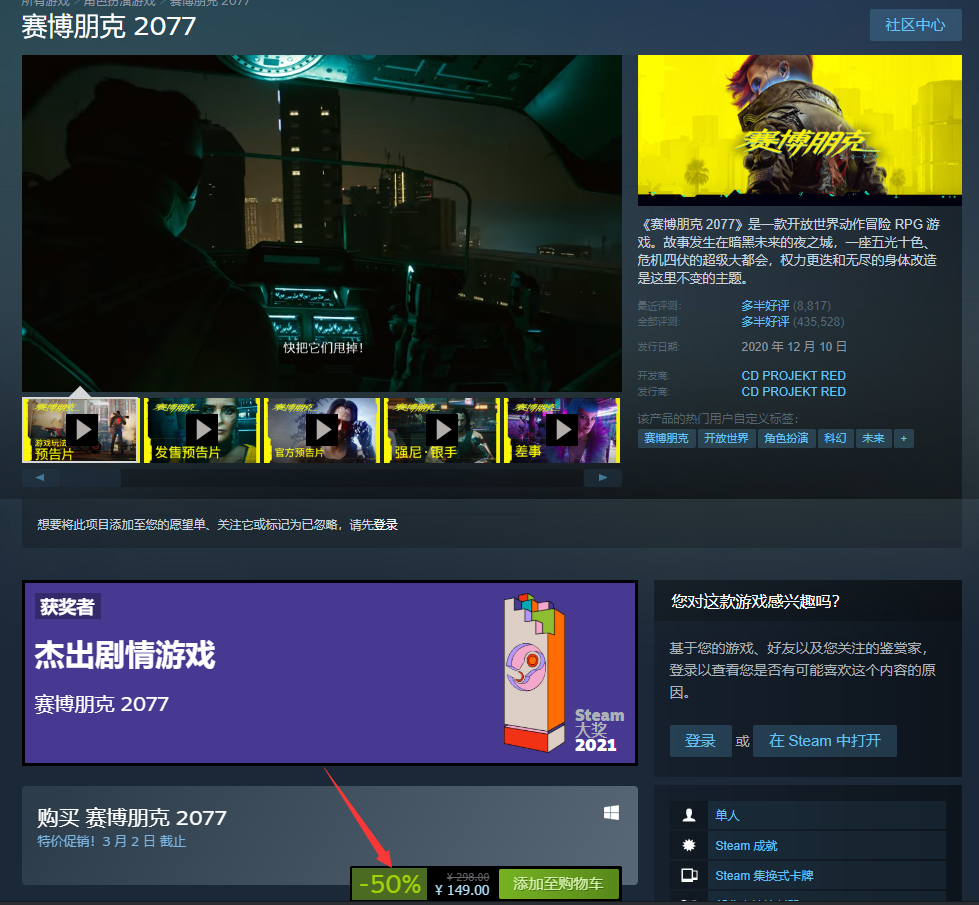
Task: Click the single-player (单人) person icon
Action: point(688,815)
